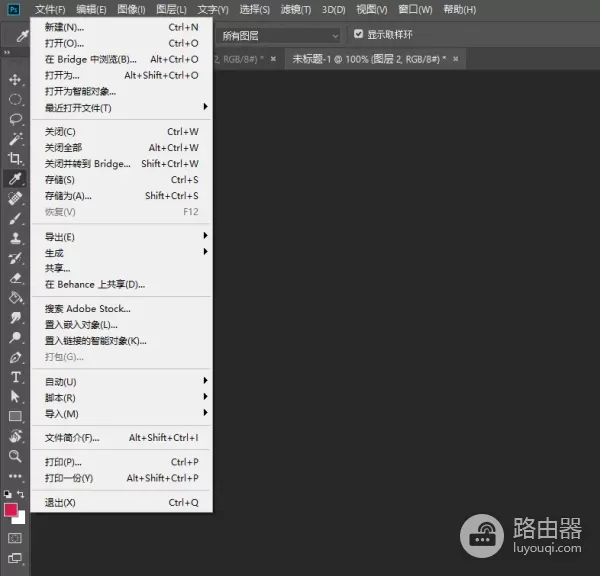
Task: Select the Smudge tool
Action: (15, 317)
